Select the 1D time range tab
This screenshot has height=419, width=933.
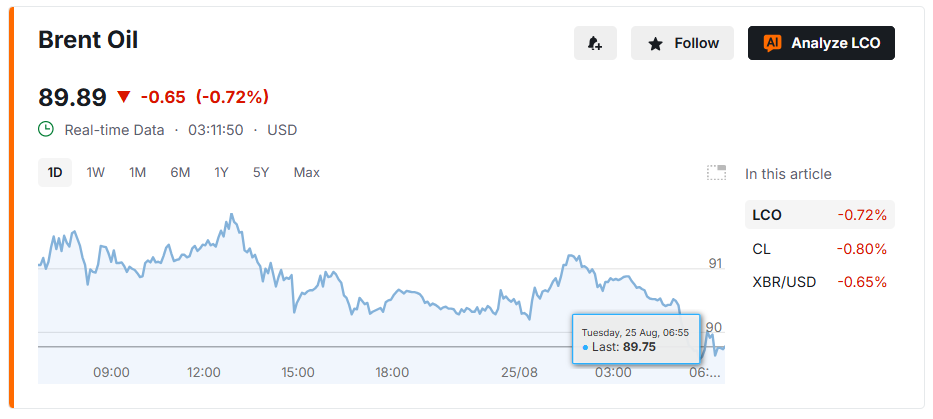pyautogui.click(x=55, y=173)
